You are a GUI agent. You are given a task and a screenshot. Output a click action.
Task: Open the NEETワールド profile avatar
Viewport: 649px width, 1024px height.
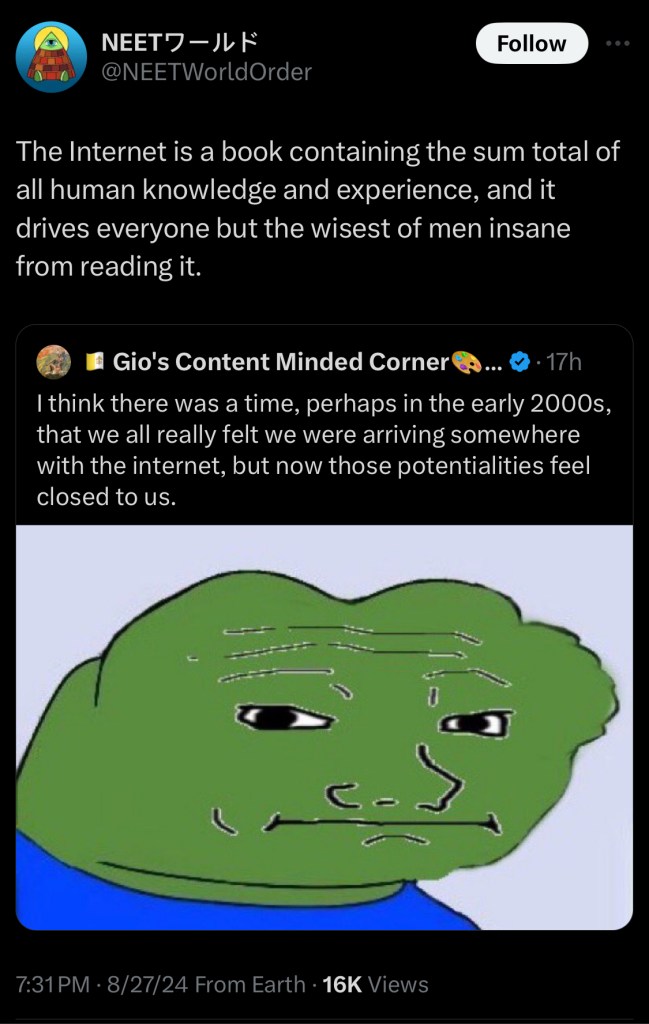(54, 58)
